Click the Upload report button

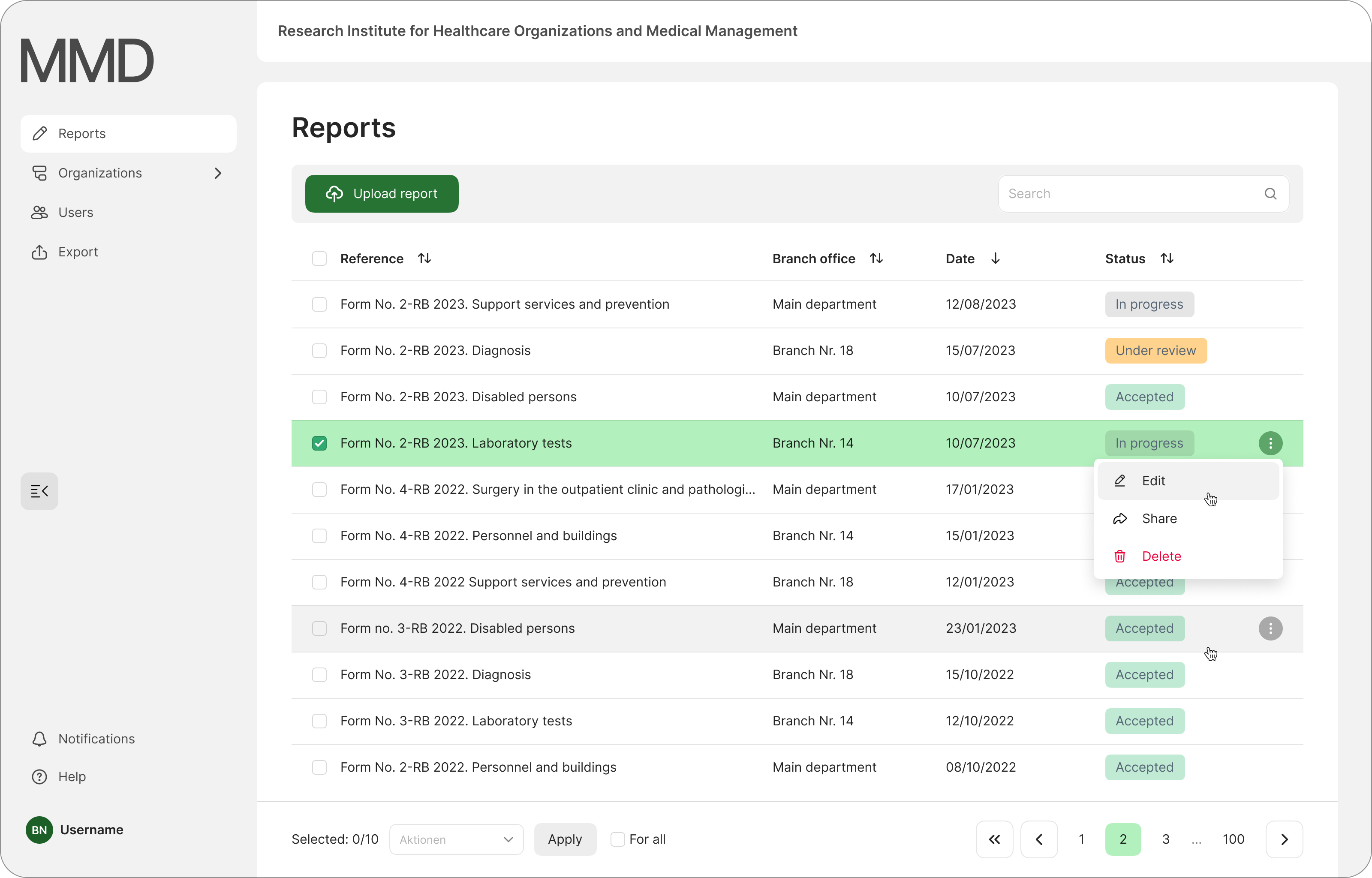(x=382, y=194)
